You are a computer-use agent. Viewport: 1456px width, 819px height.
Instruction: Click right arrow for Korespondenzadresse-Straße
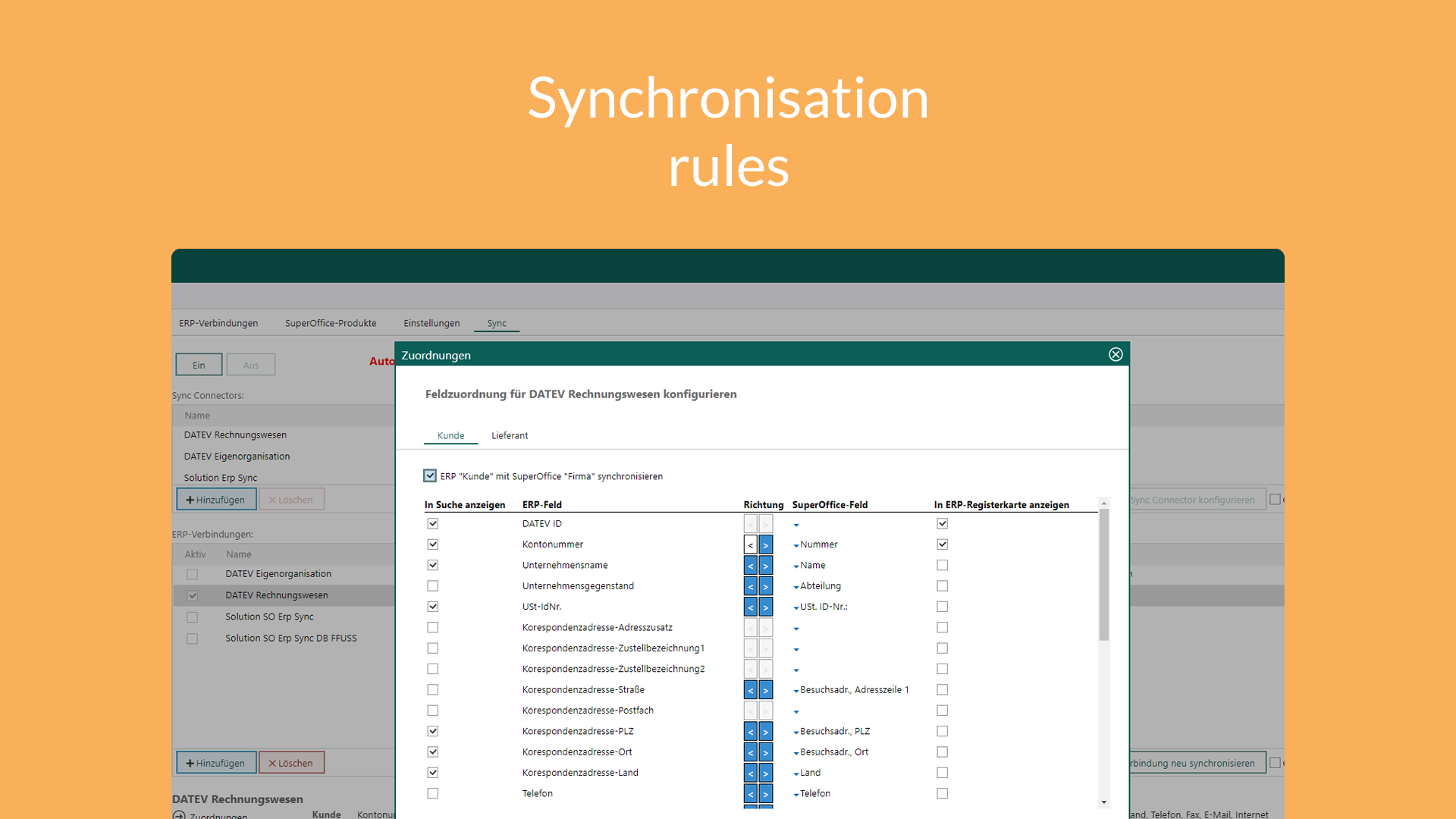click(x=766, y=690)
